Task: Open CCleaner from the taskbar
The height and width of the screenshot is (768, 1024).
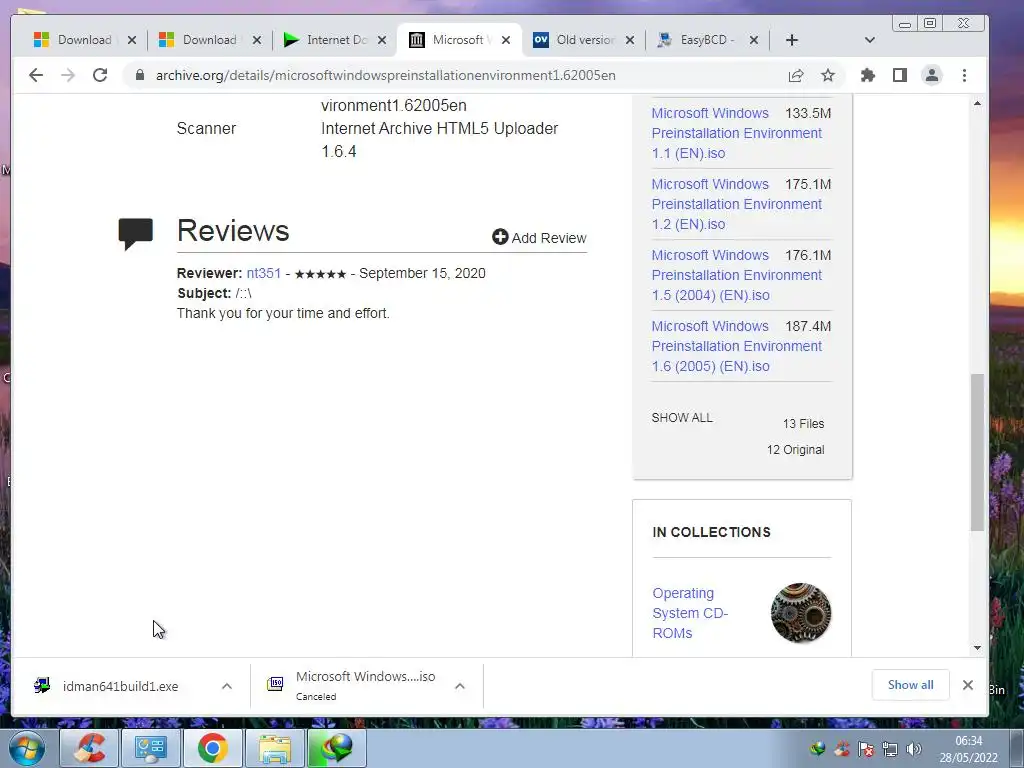Action: coord(89,748)
